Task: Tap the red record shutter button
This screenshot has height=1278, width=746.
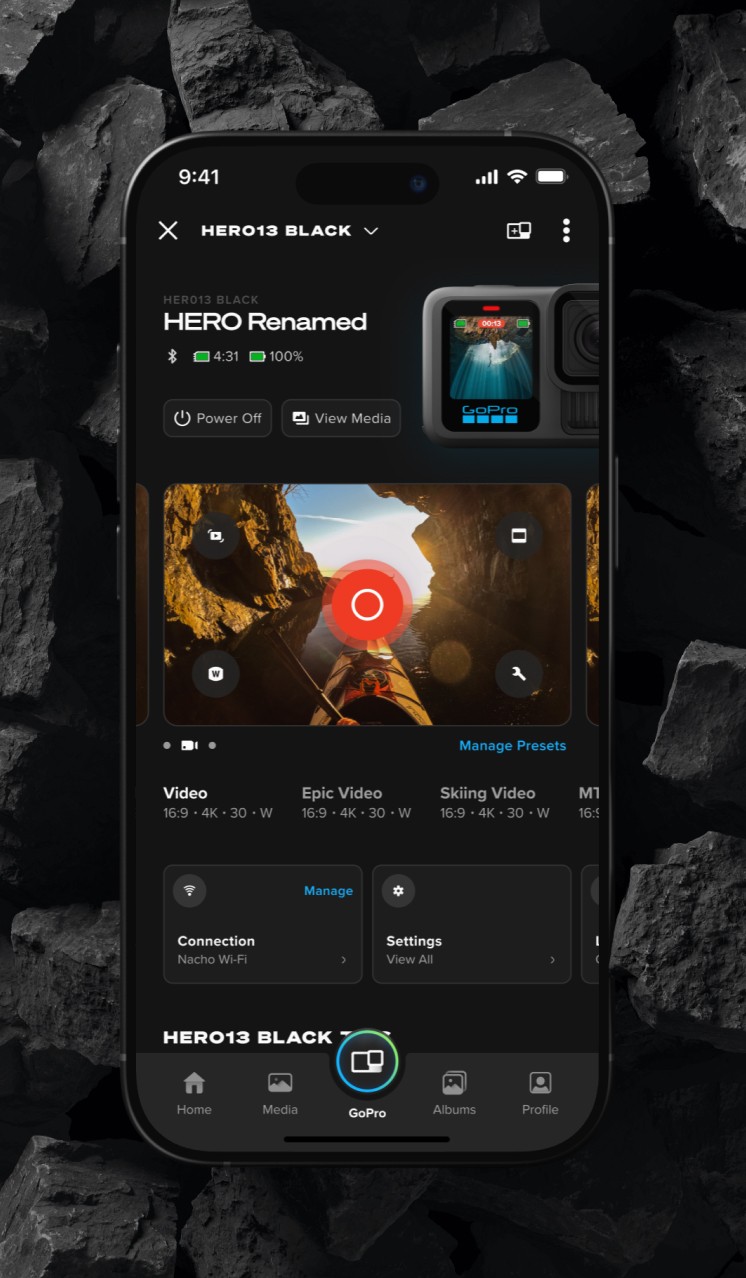Action: click(367, 604)
